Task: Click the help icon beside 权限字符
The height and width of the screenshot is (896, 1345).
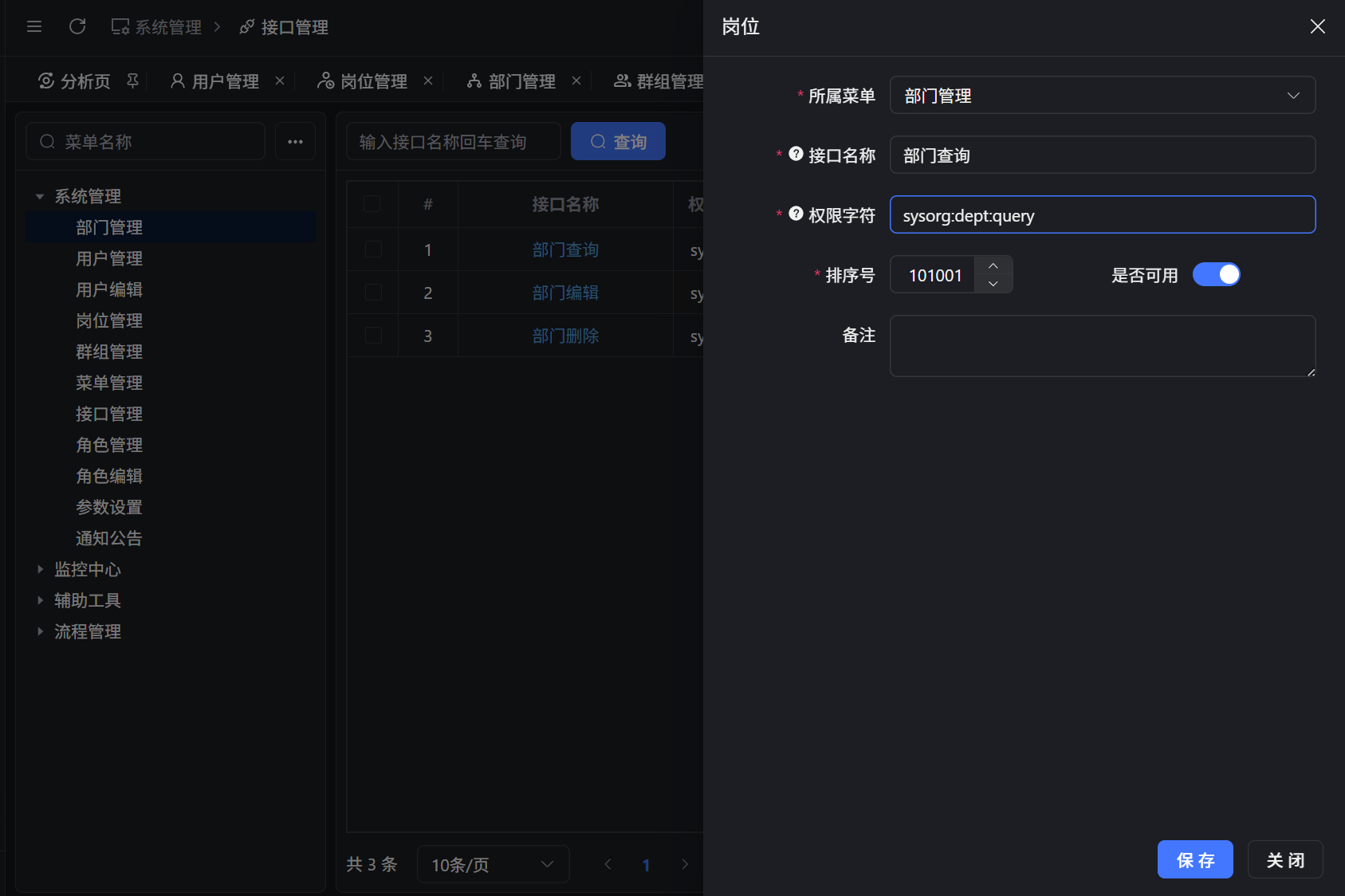Action: (796, 214)
